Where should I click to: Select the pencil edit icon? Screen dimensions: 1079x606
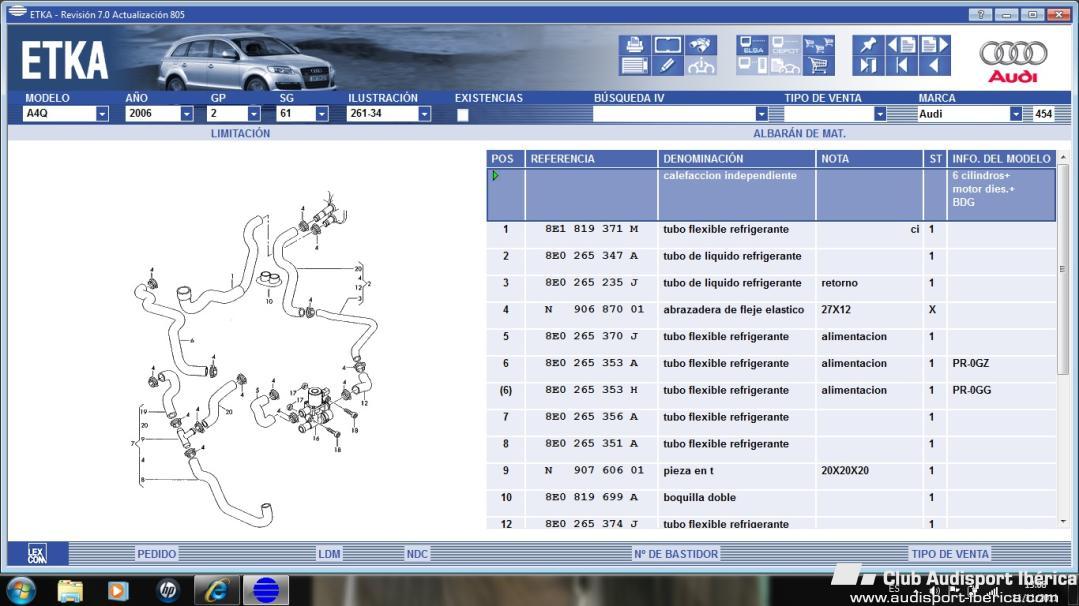tap(667, 66)
